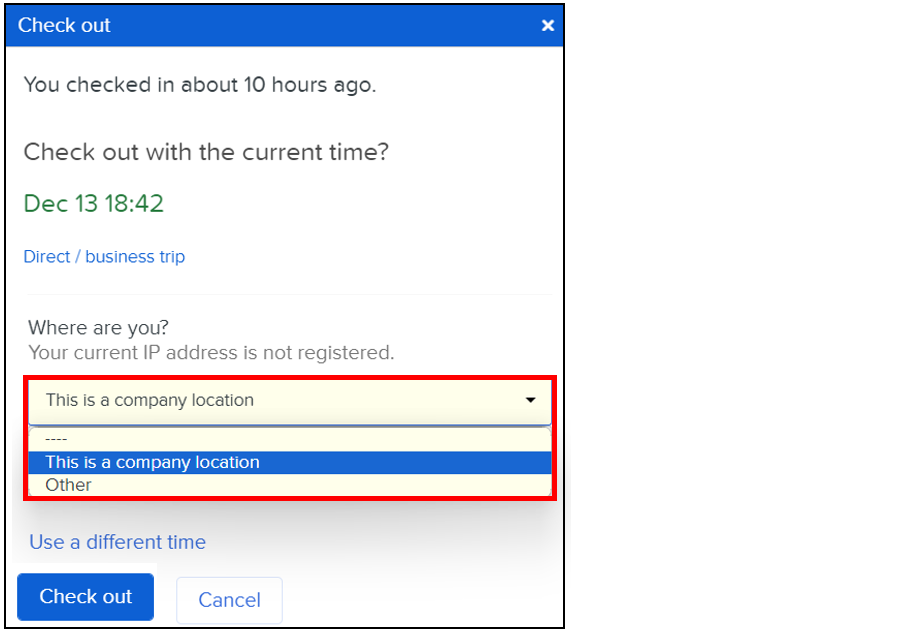Click the 'Where are you?' label
909x630 pixels.
click(98, 328)
